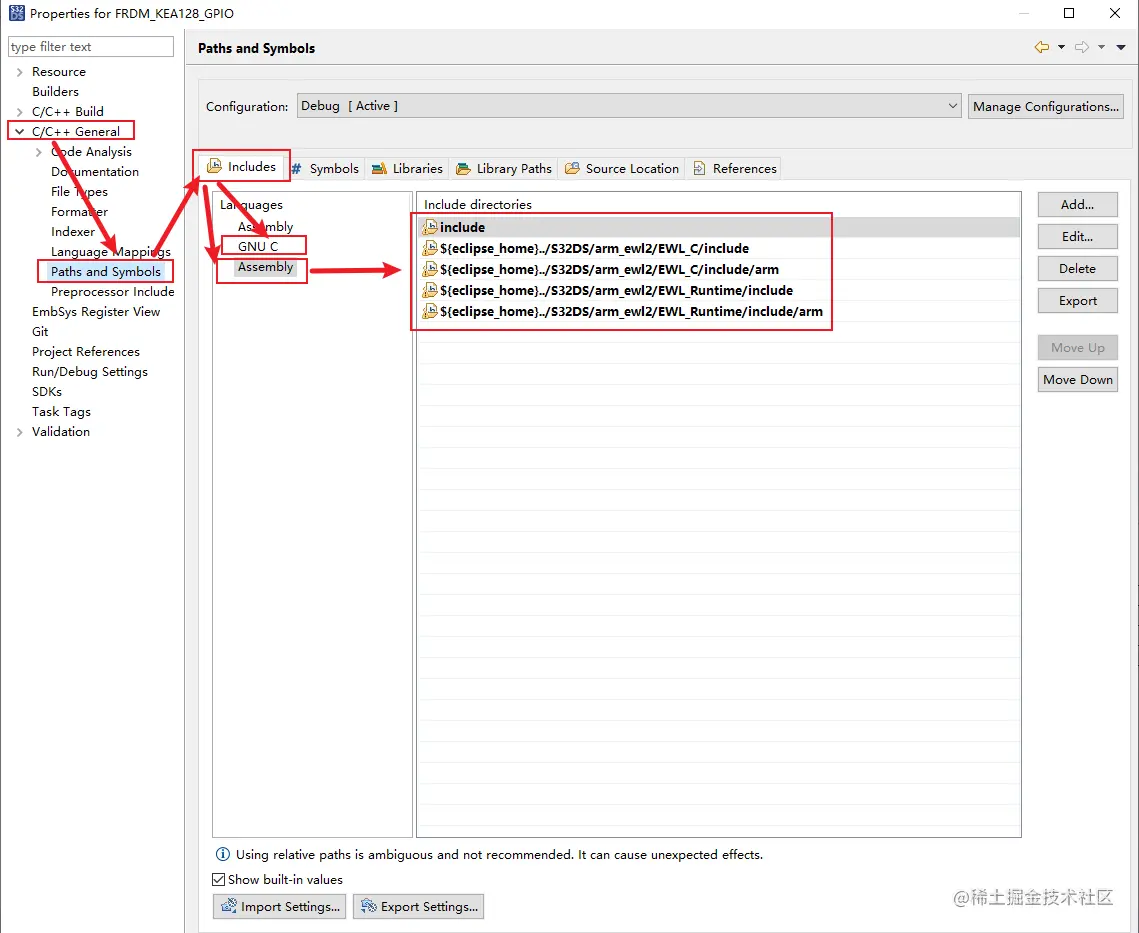Click the Libraries tab icon
Viewport: 1139px width, 933px height.
pyautogui.click(x=379, y=169)
